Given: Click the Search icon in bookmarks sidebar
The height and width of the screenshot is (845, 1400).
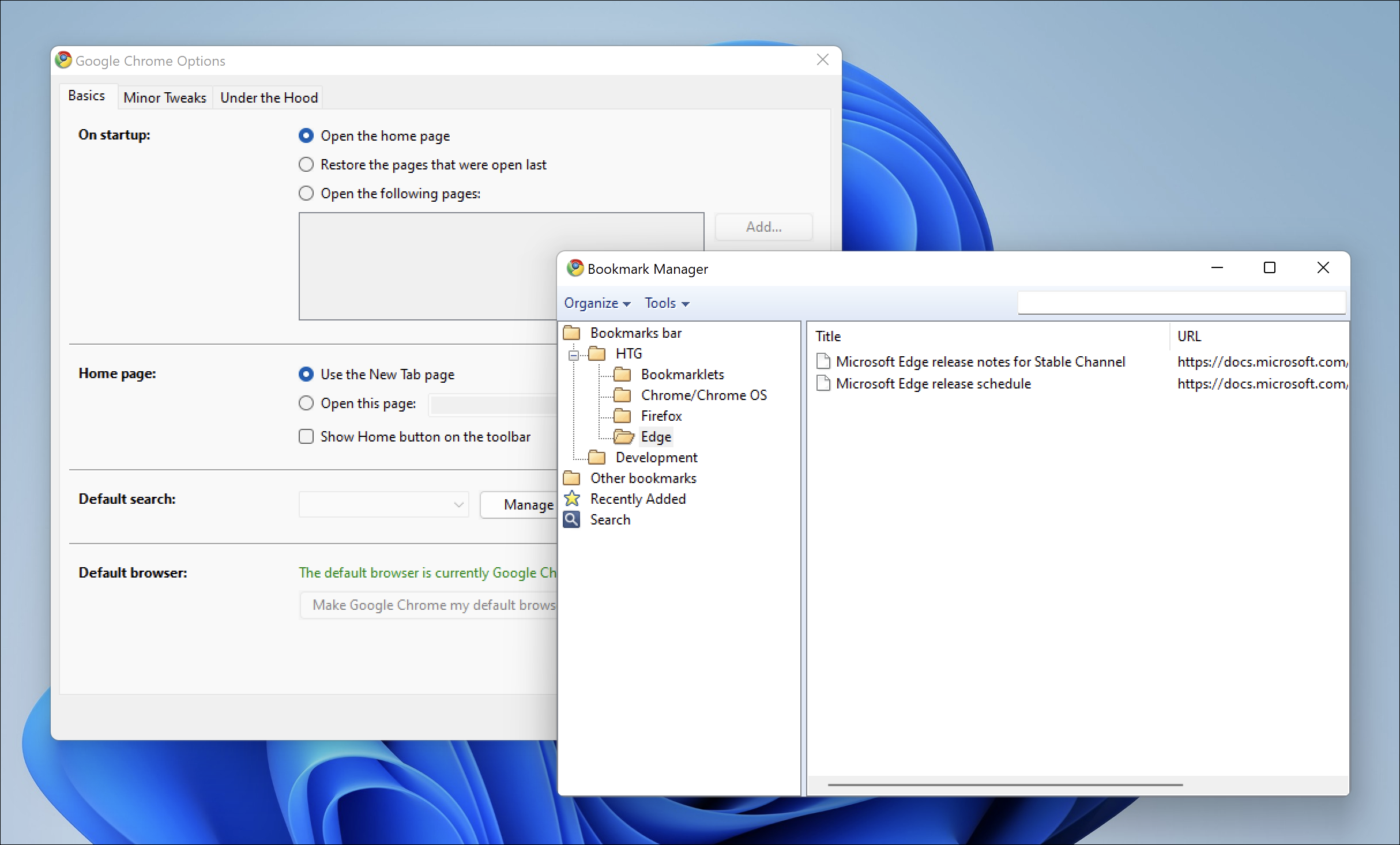Looking at the screenshot, I should [572, 518].
